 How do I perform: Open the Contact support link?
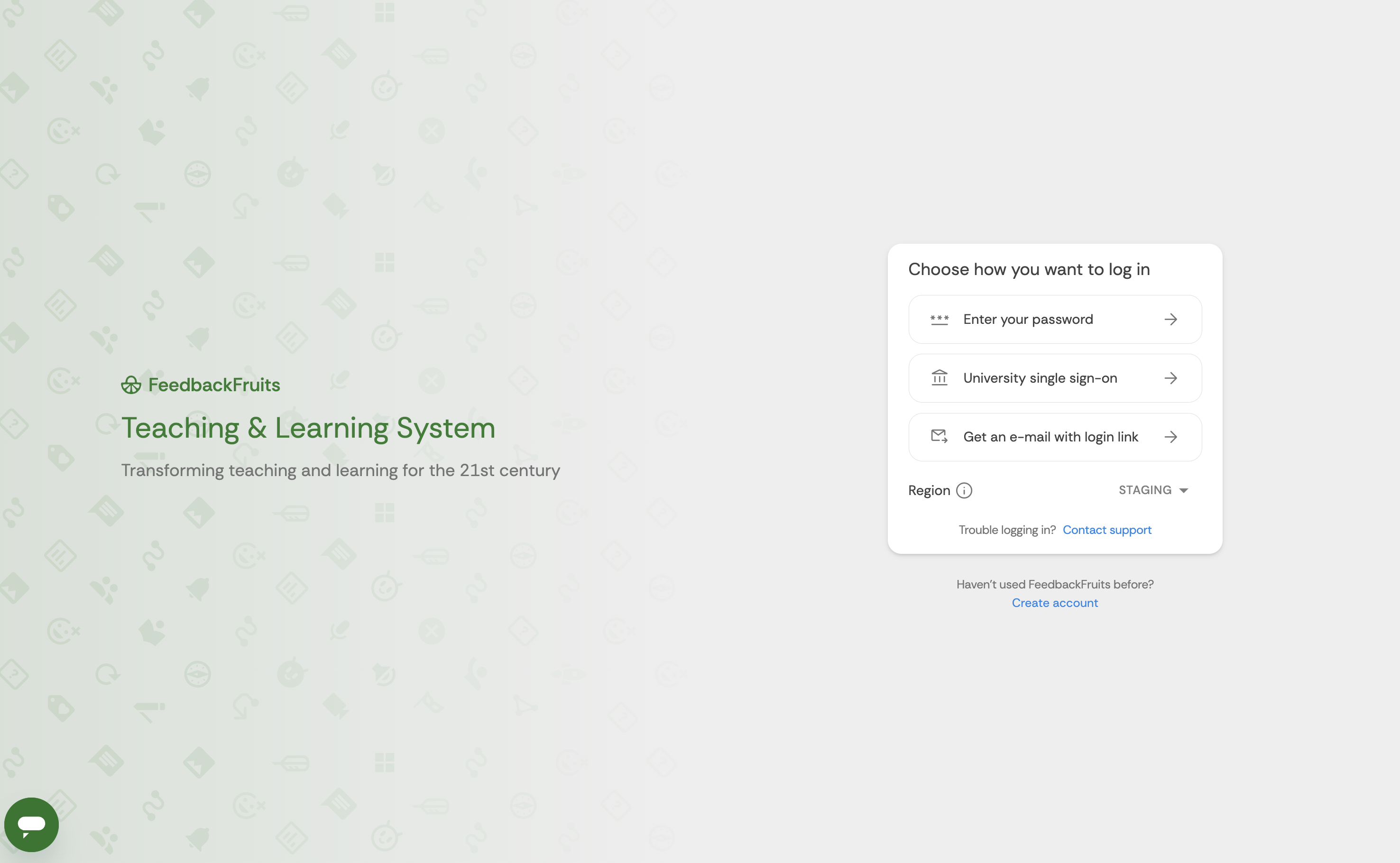tap(1106, 530)
